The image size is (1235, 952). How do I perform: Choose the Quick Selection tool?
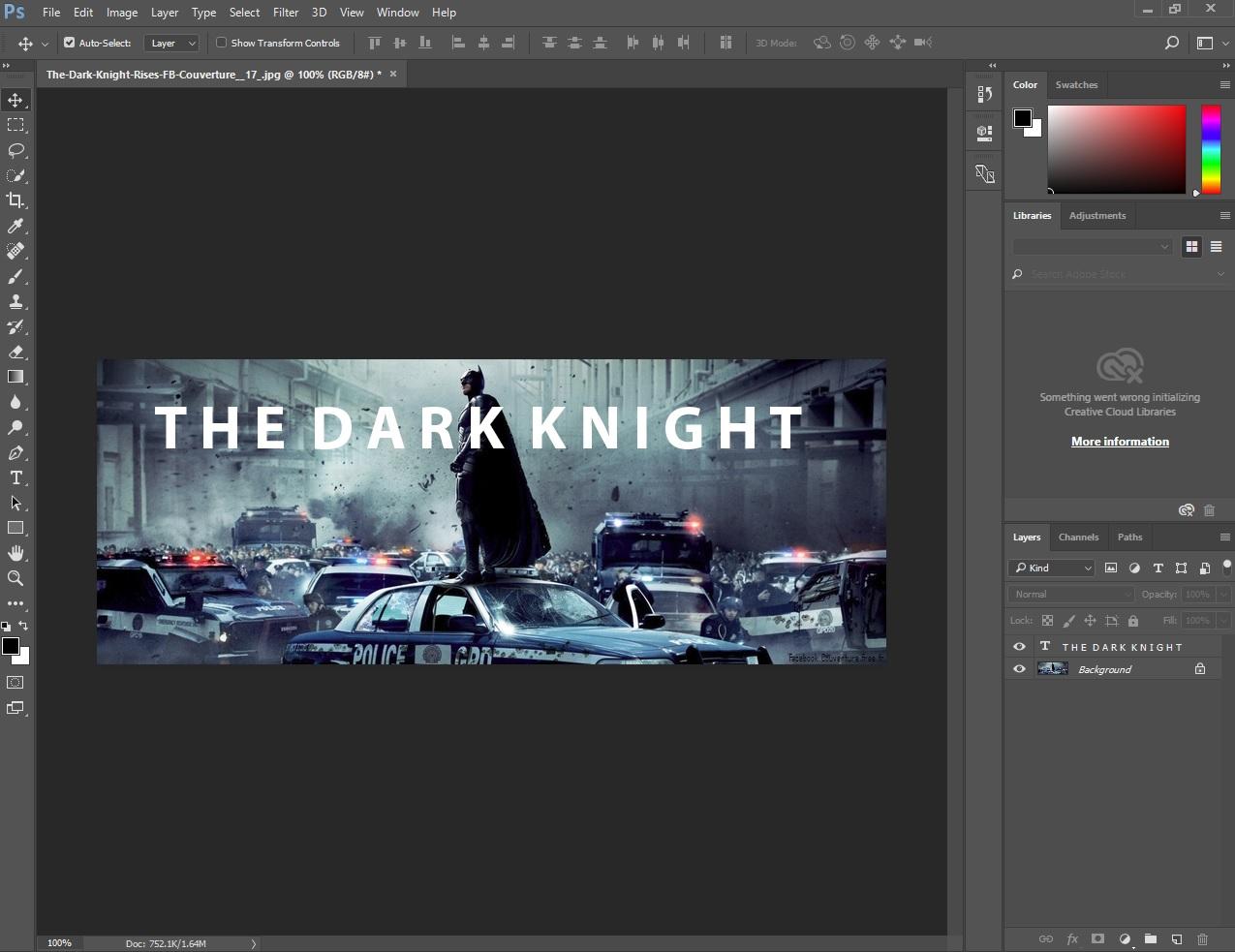point(15,175)
